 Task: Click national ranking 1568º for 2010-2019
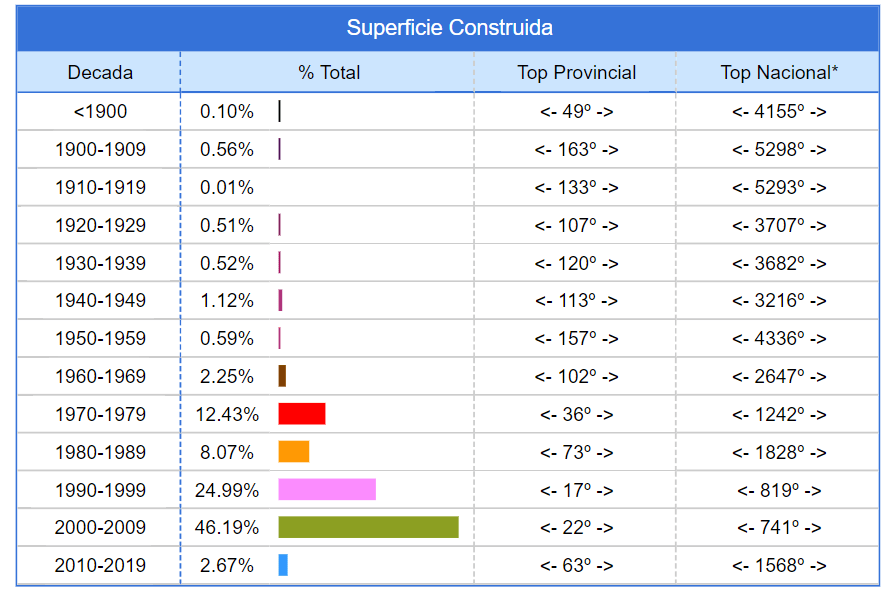click(779, 565)
